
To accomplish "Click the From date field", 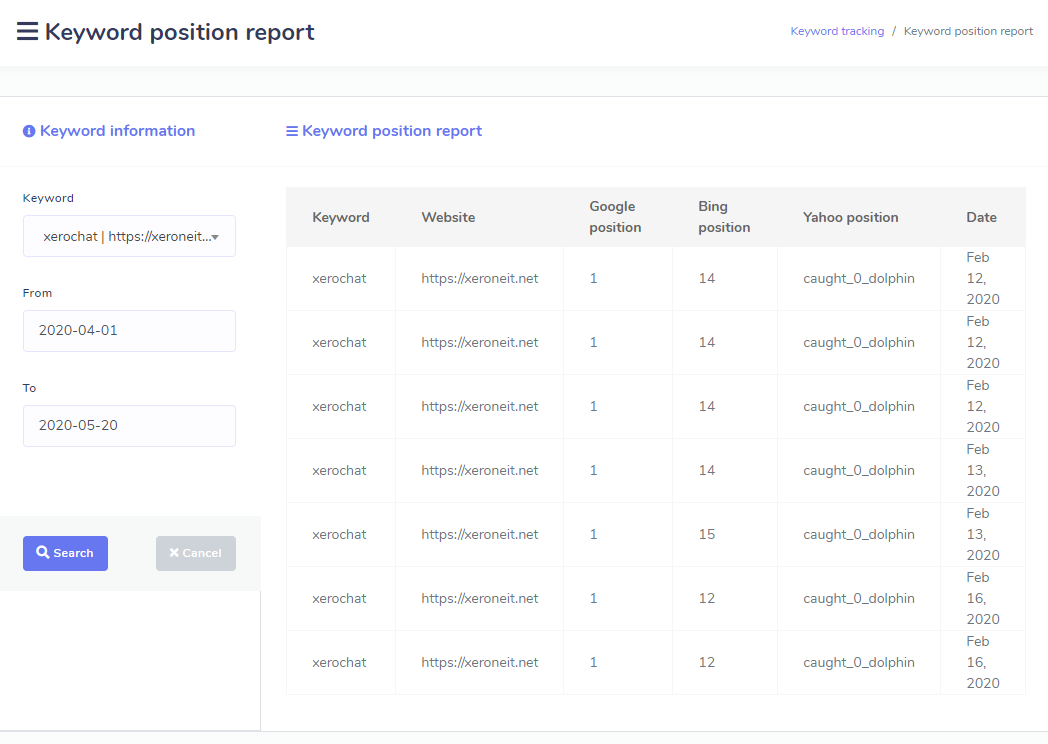I will tap(129, 330).
